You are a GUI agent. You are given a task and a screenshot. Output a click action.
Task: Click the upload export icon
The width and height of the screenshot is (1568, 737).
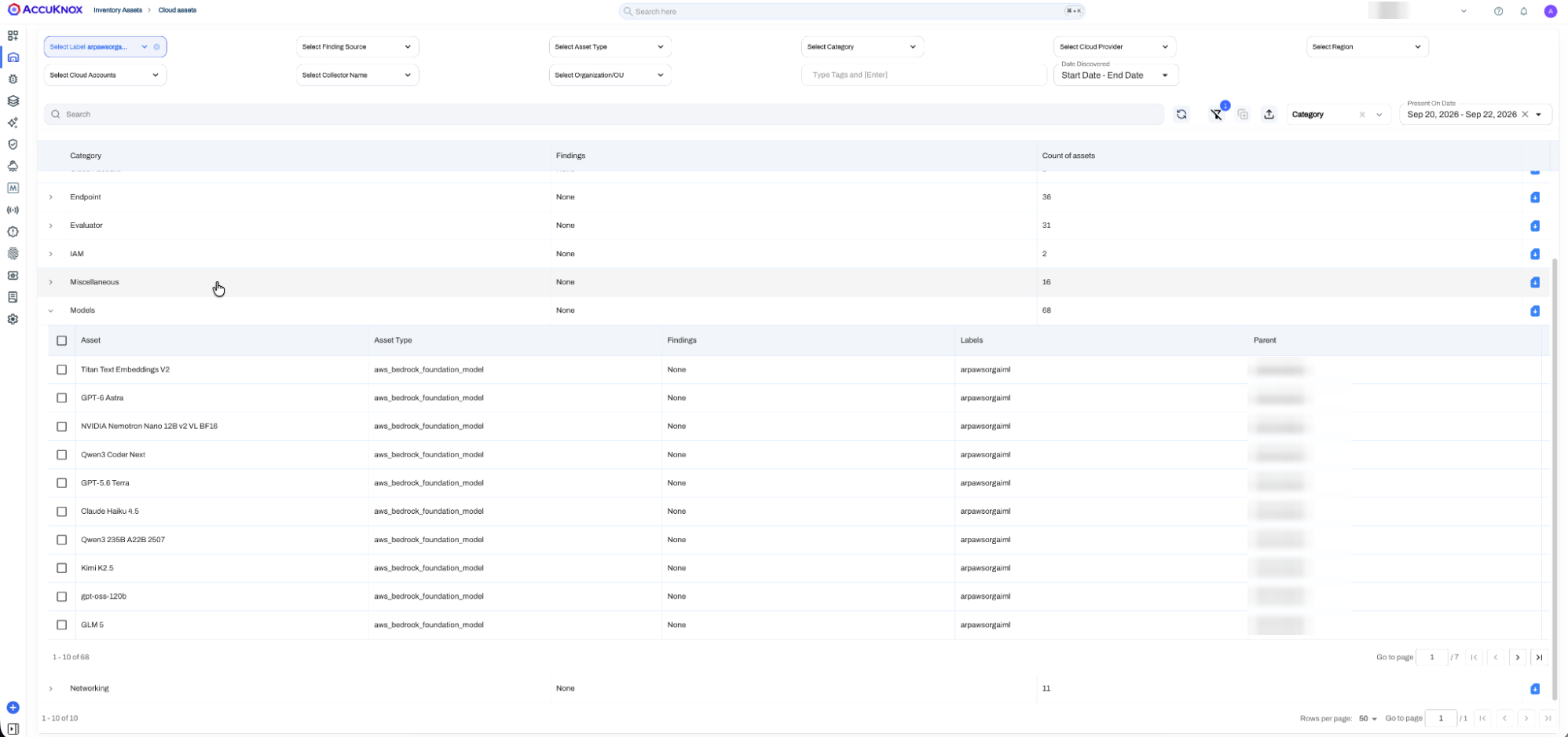click(x=1269, y=115)
